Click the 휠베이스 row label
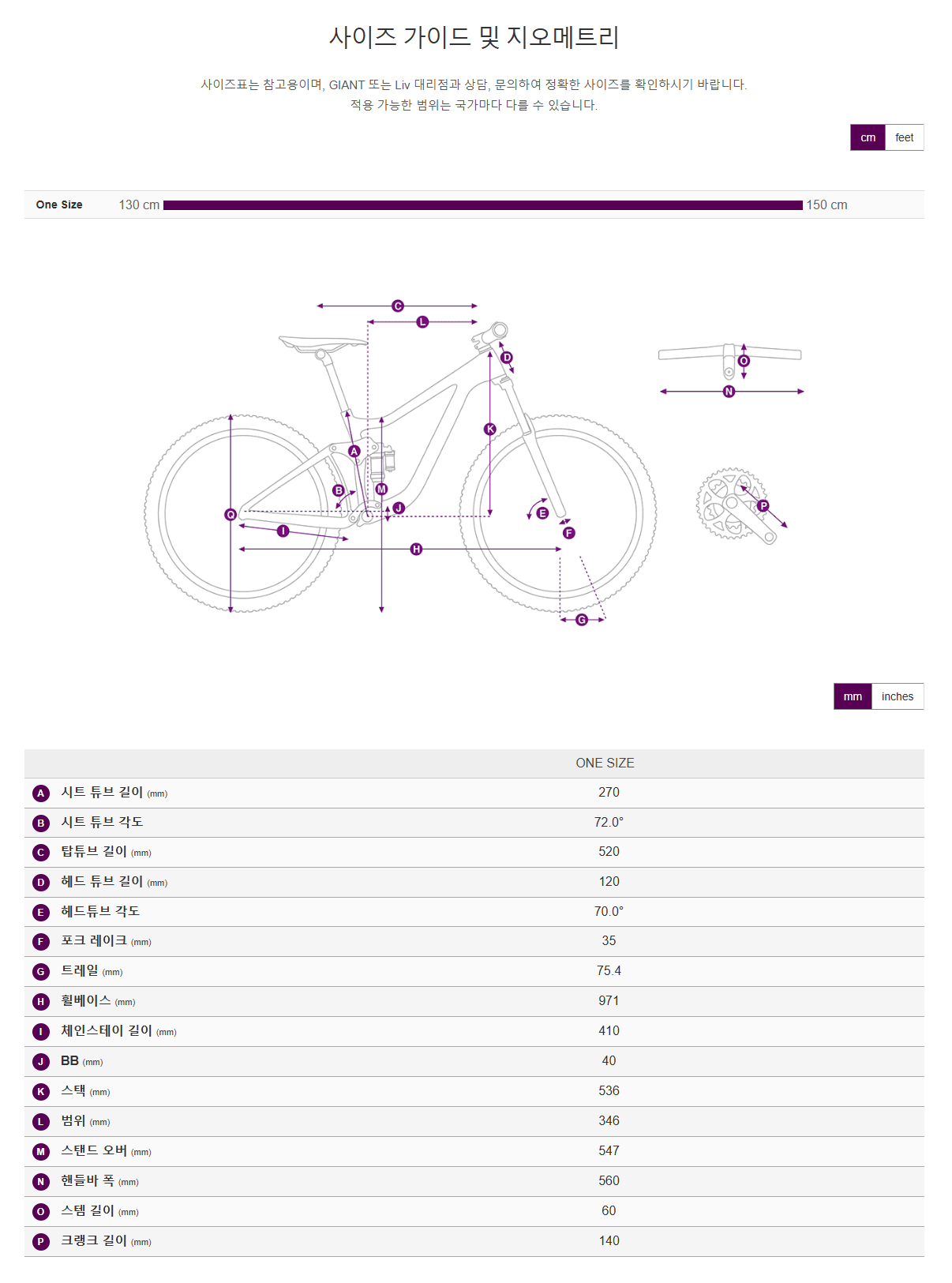Screen dimensions: 952x1283 (x=86, y=1001)
